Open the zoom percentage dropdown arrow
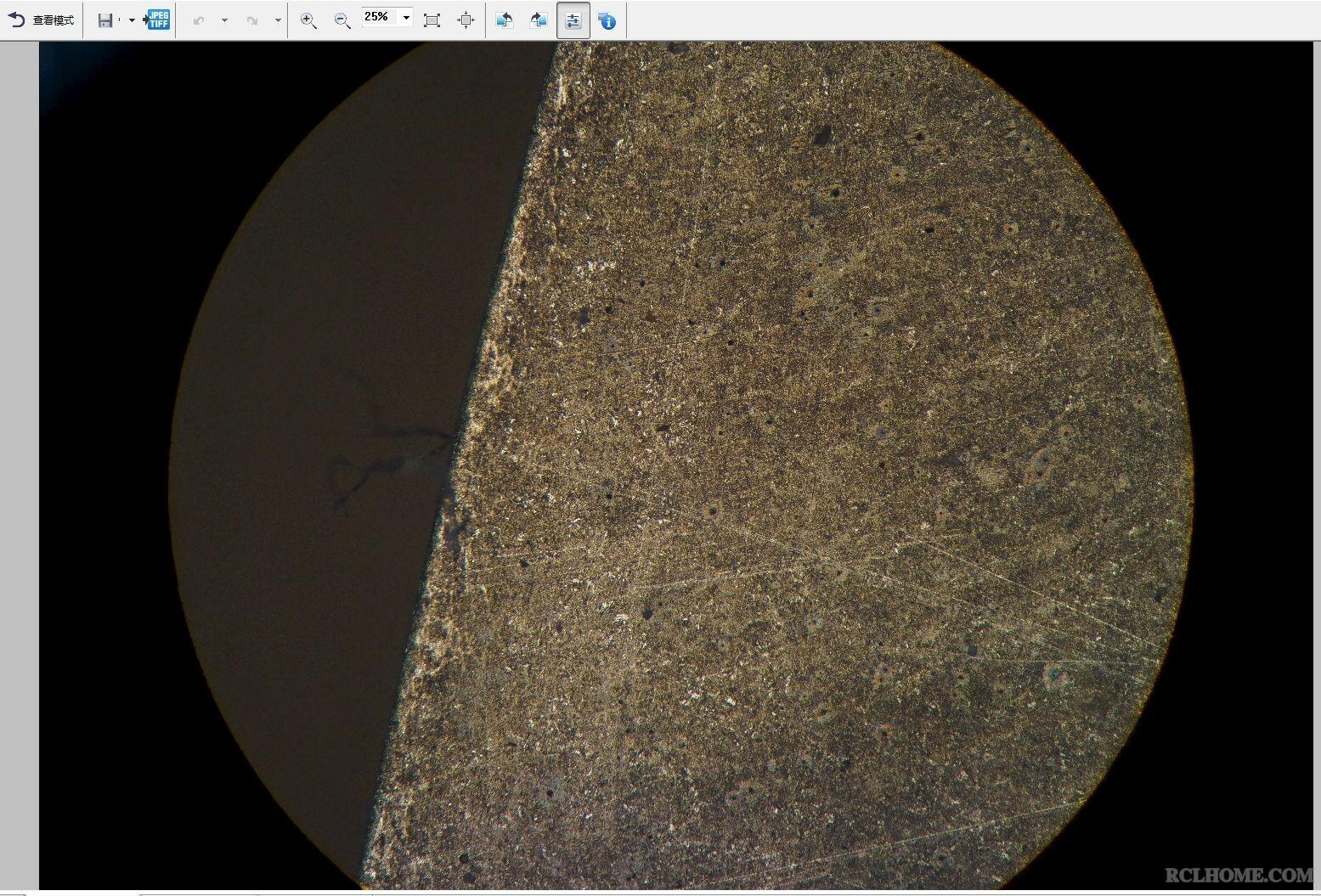The image size is (1321, 896). [x=406, y=17]
